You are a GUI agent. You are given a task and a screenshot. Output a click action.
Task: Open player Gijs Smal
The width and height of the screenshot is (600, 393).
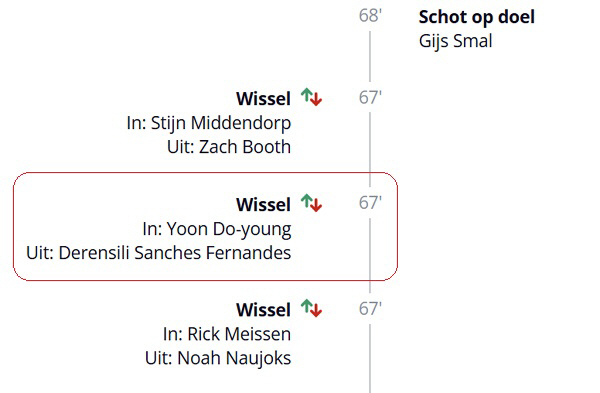point(455,41)
